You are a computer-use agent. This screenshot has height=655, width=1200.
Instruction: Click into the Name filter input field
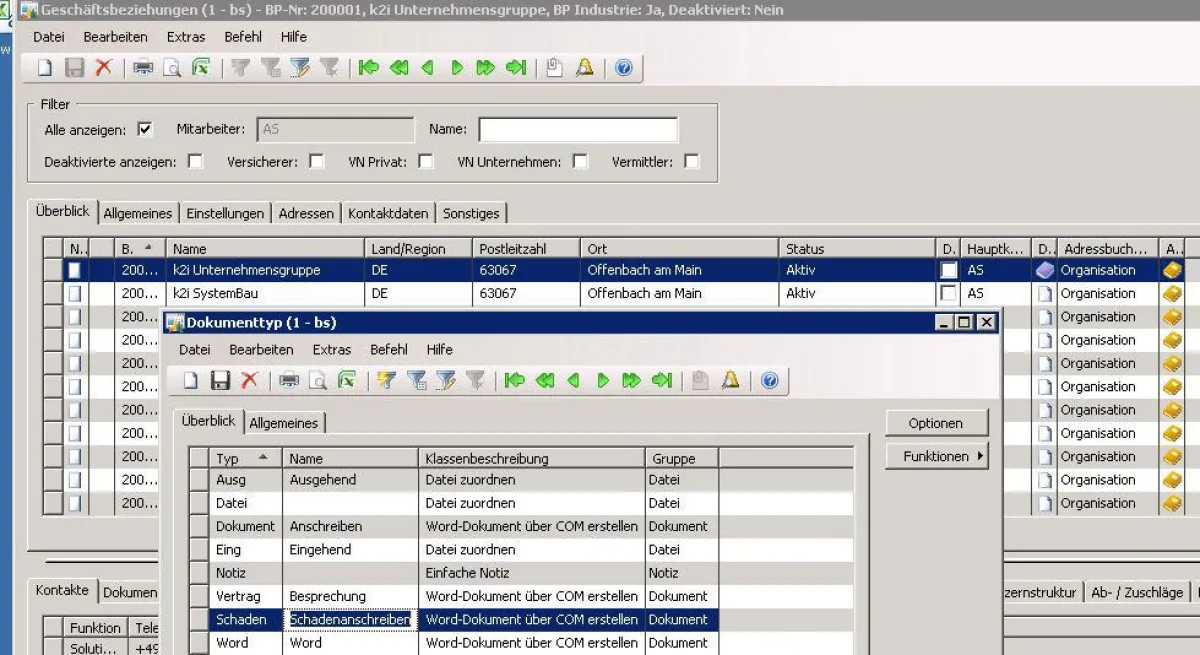577,129
